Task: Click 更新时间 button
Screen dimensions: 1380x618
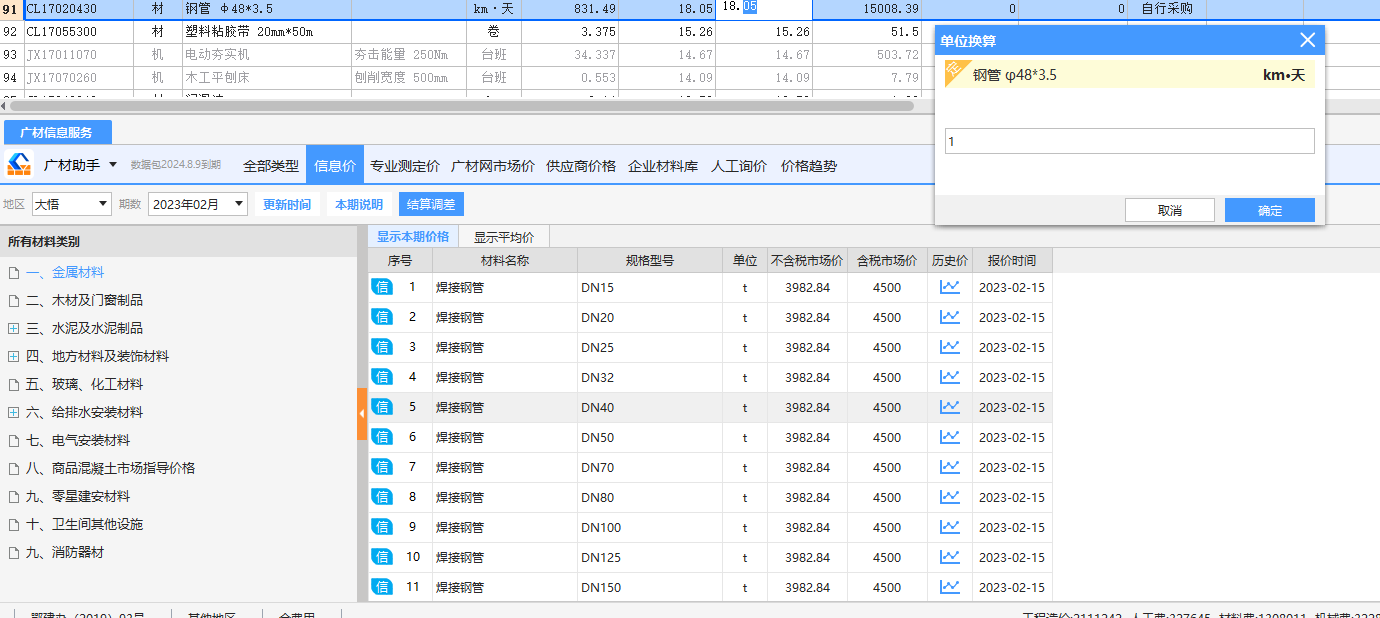Action: point(287,204)
